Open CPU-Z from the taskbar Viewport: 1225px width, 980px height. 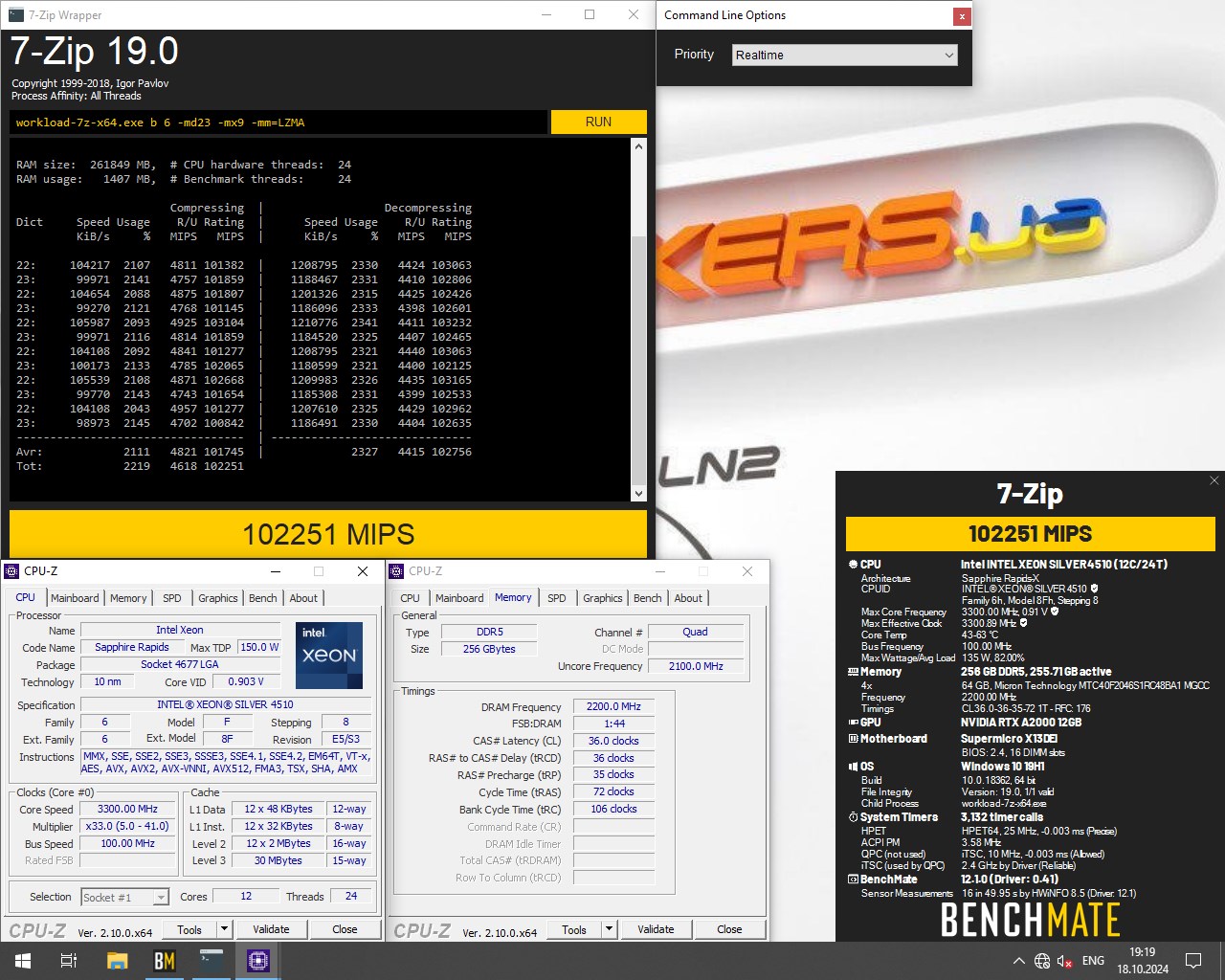(x=258, y=960)
